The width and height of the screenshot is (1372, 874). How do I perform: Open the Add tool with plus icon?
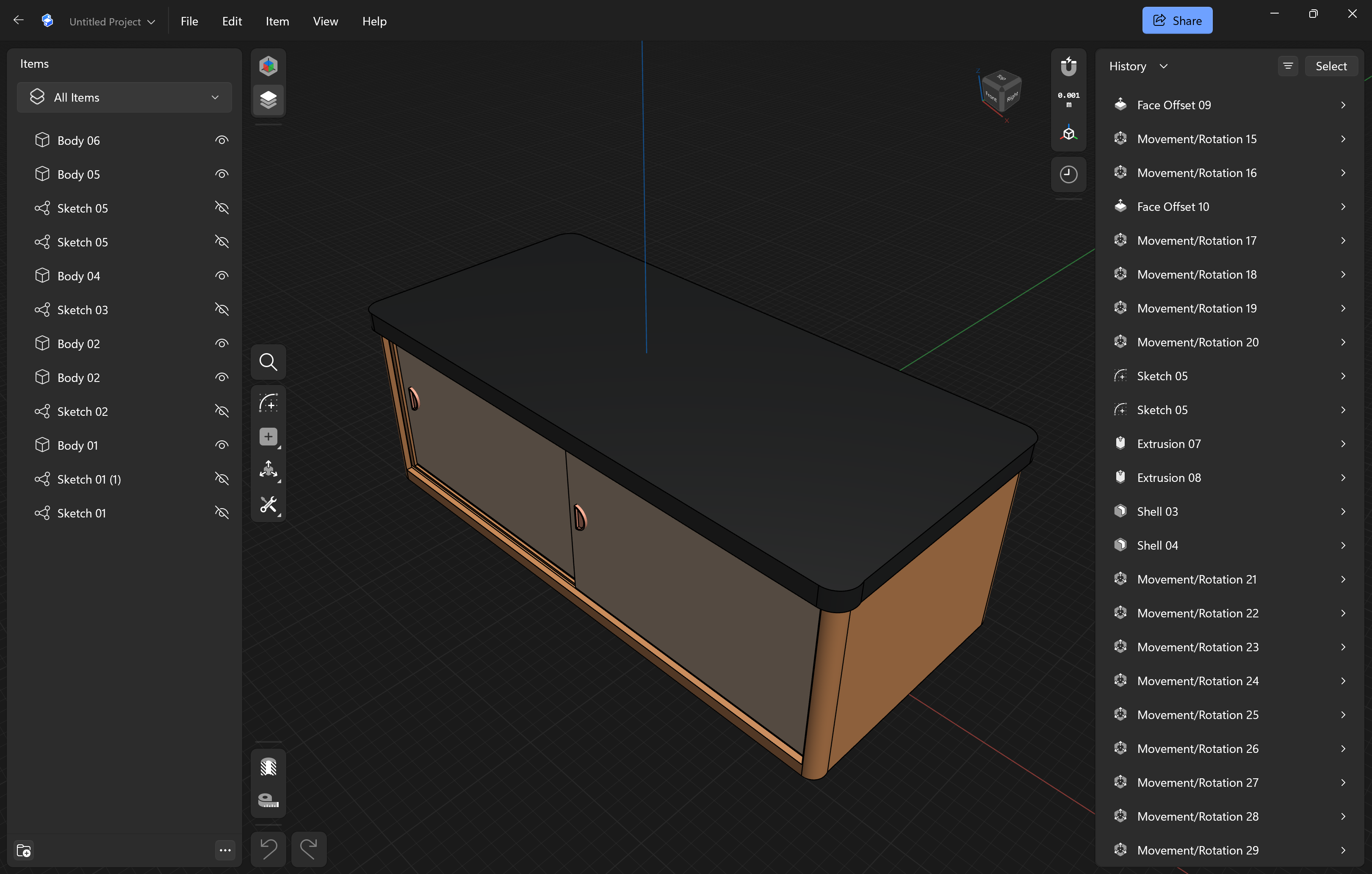coord(268,437)
